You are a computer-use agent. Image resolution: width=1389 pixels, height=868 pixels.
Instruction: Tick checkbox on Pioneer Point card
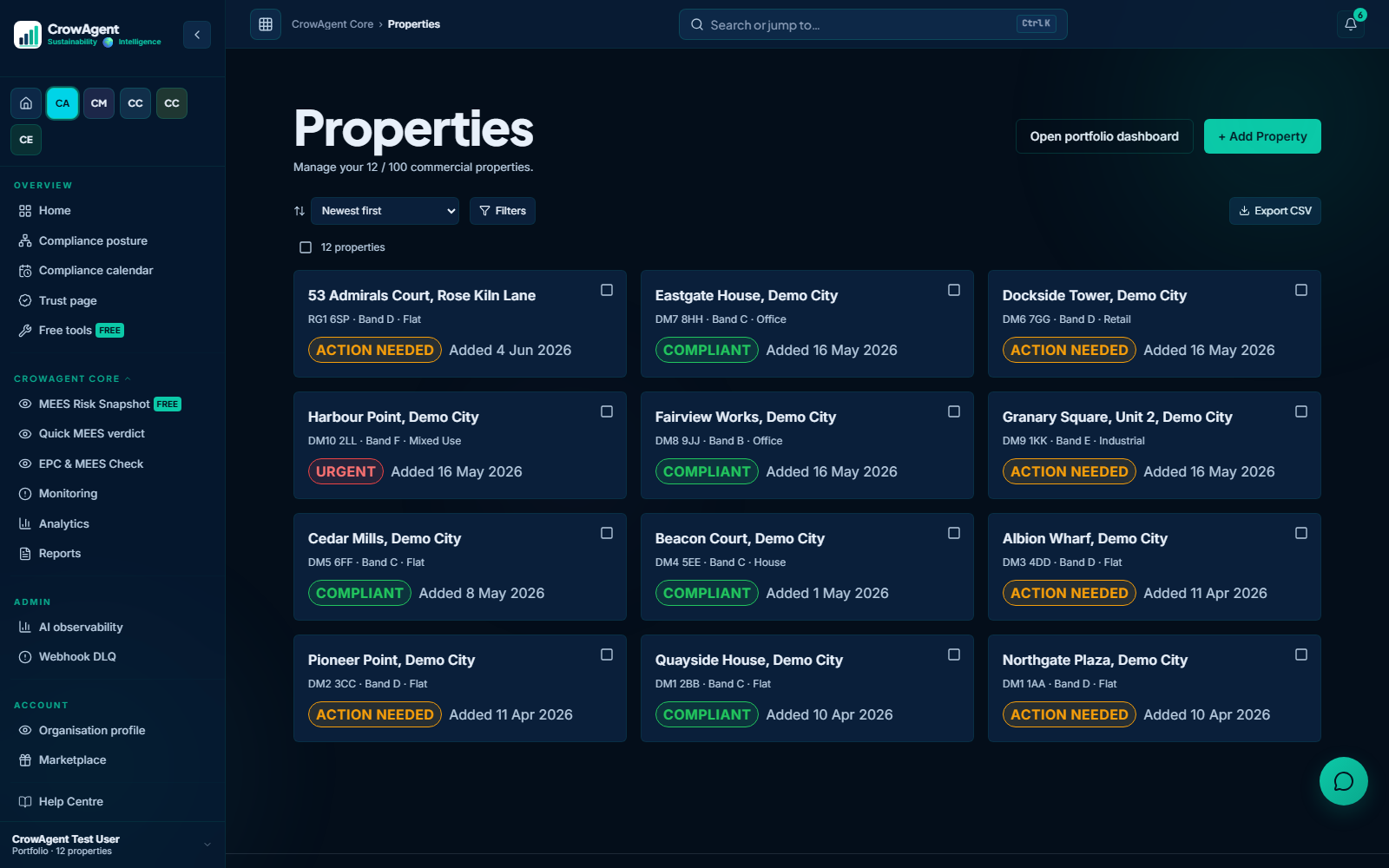pyautogui.click(x=607, y=654)
